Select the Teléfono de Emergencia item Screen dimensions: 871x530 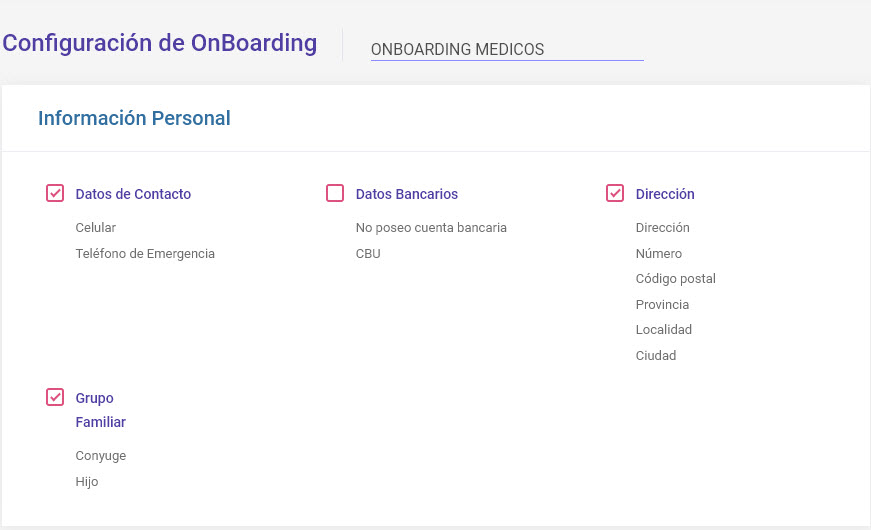coord(145,254)
